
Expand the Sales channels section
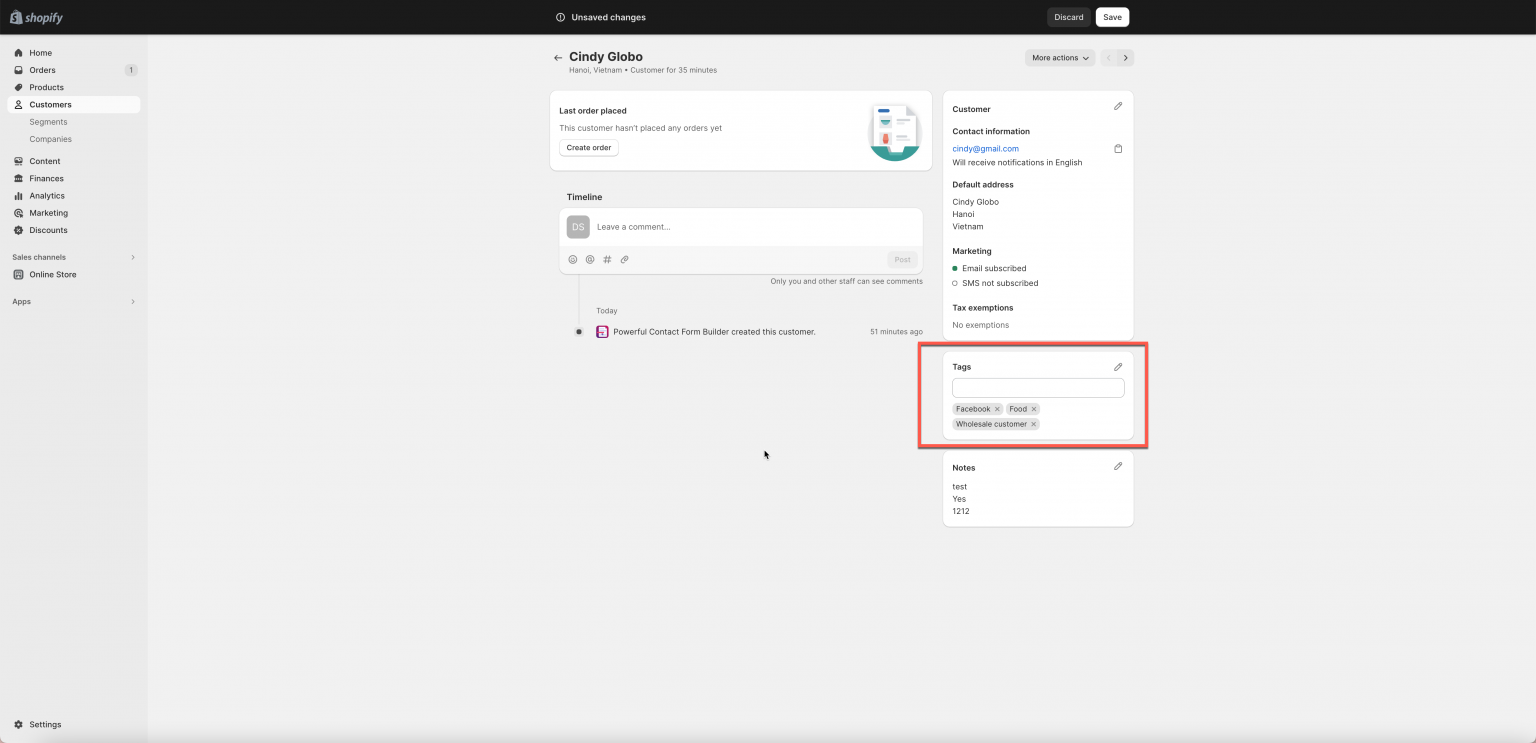click(133, 257)
